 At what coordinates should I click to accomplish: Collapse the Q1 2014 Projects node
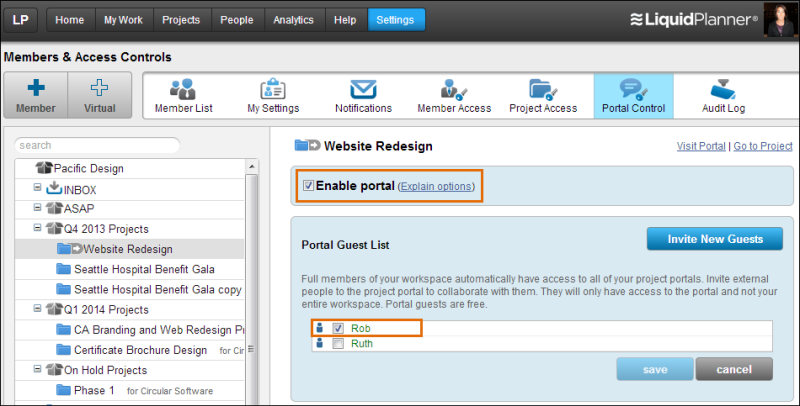37,309
